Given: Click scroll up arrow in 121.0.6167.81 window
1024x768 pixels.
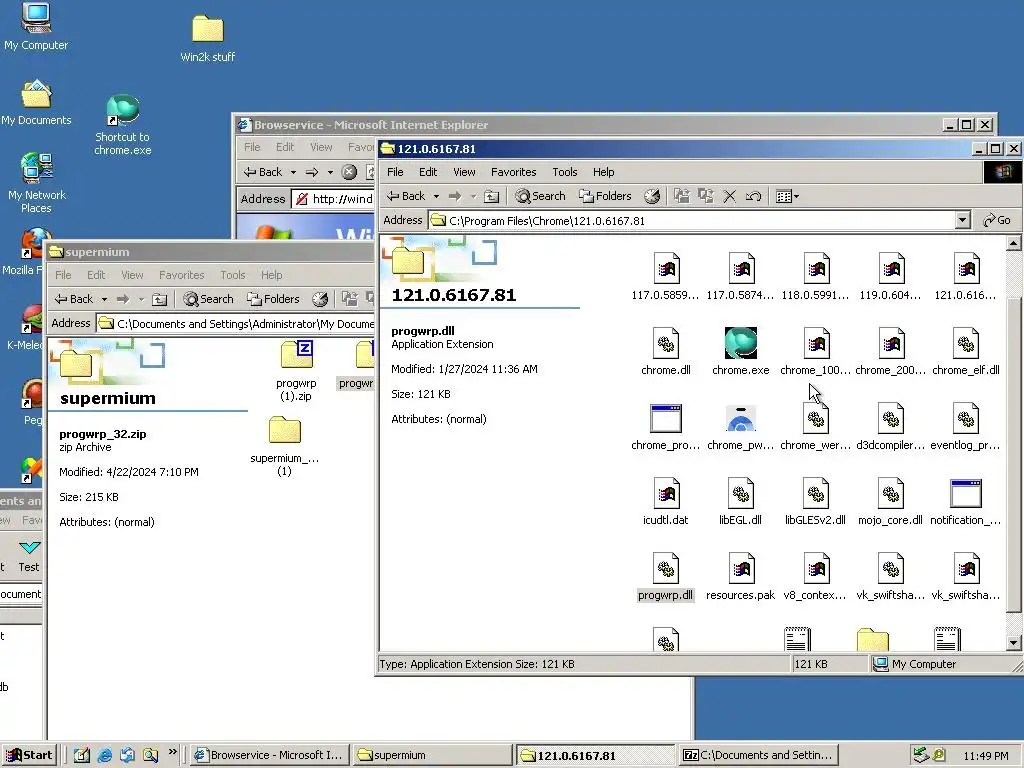Looking at the screenshot, I should (1014, 244).
